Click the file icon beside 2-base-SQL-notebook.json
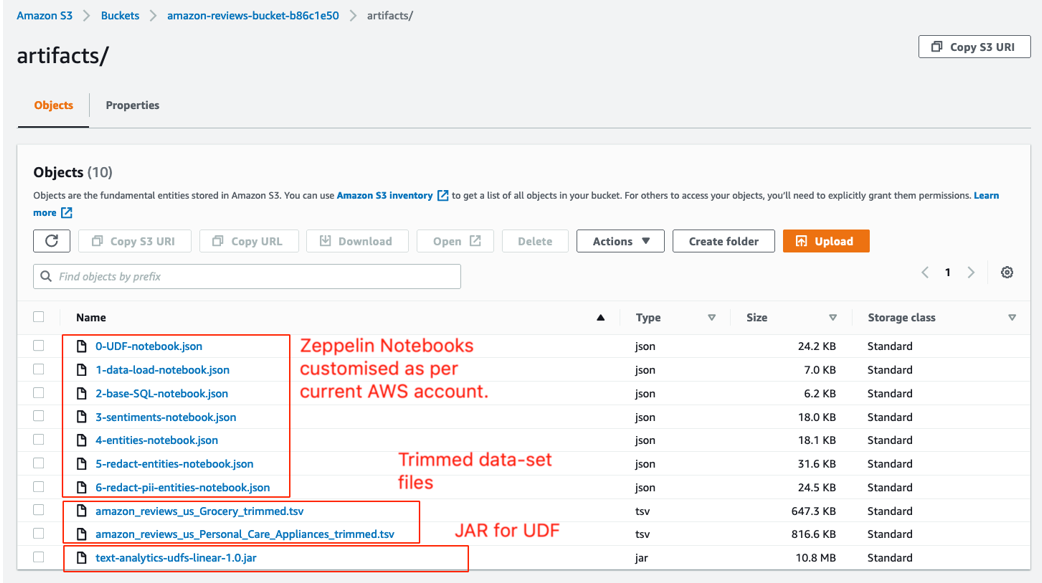The height and width of the screenshot is (583, 1042). [x=82, y=394]
